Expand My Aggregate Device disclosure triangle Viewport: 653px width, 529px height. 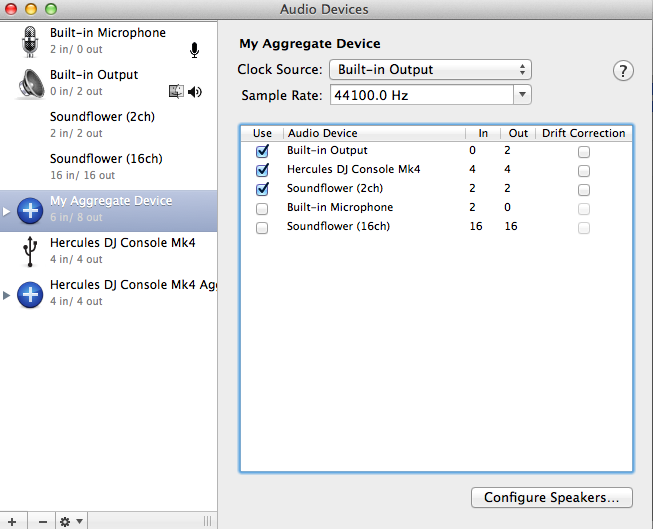pos(8,211)
